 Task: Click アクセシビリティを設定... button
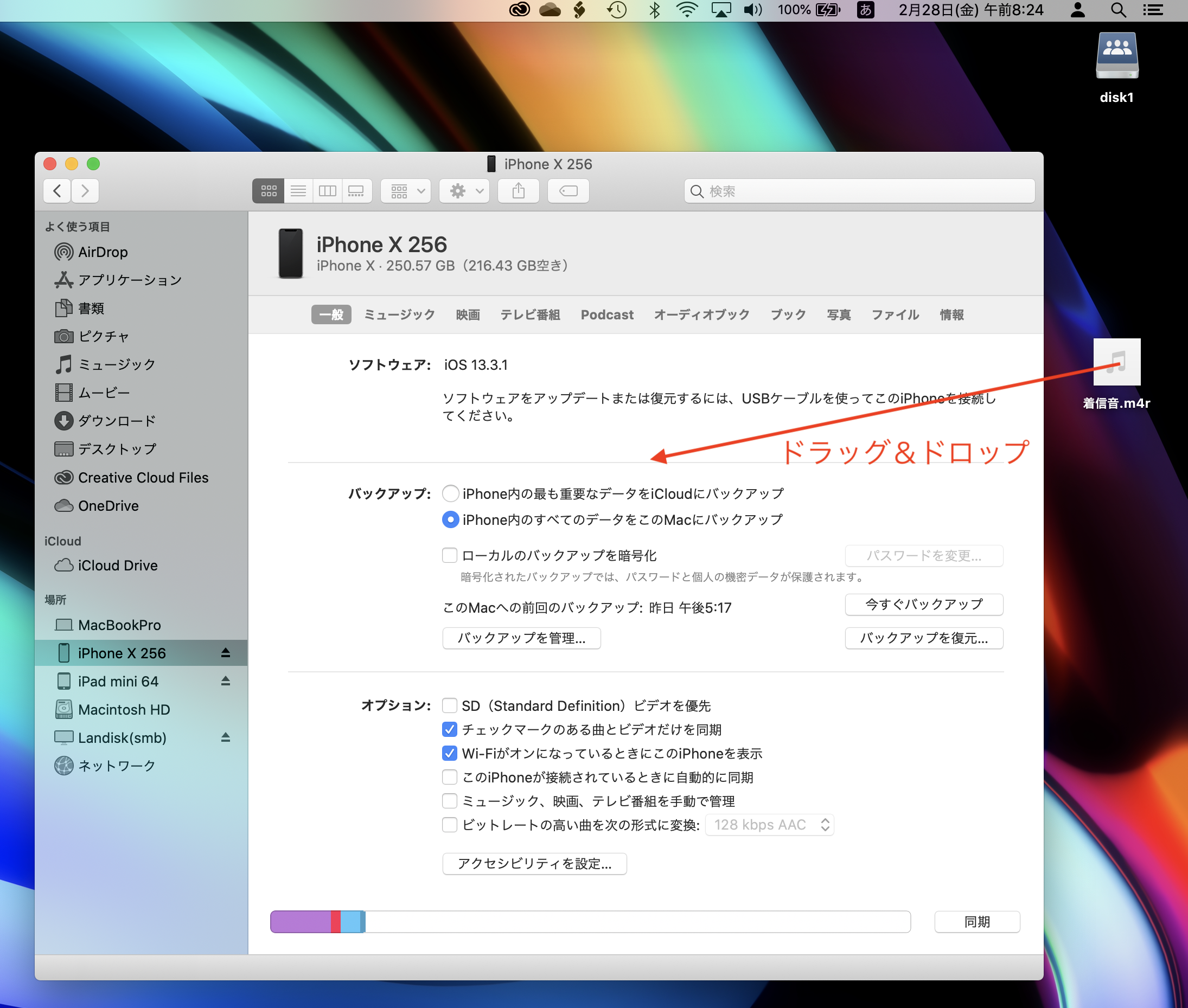tap(534, 863)
